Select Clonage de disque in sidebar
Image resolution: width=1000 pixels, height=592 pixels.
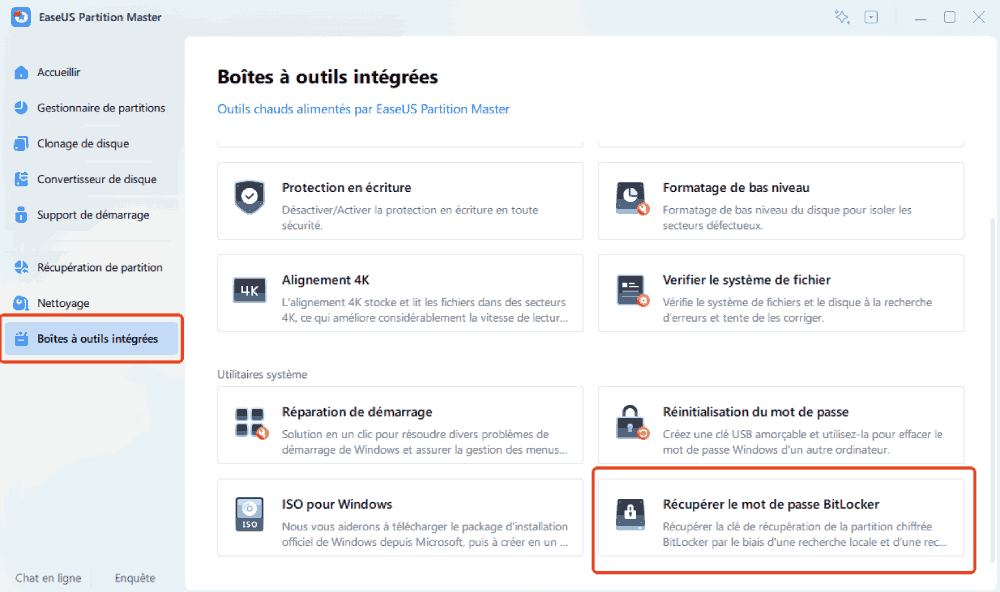click(x=83, y=144)
